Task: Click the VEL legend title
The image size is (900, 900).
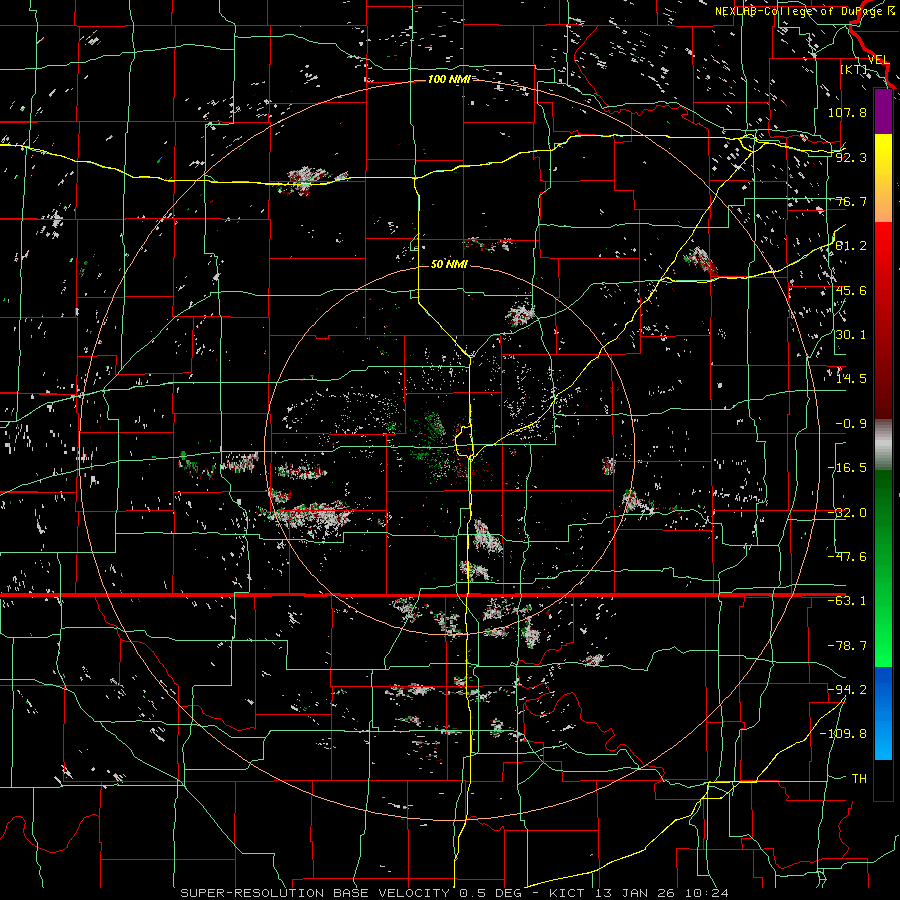Action: tap(878, 60)
